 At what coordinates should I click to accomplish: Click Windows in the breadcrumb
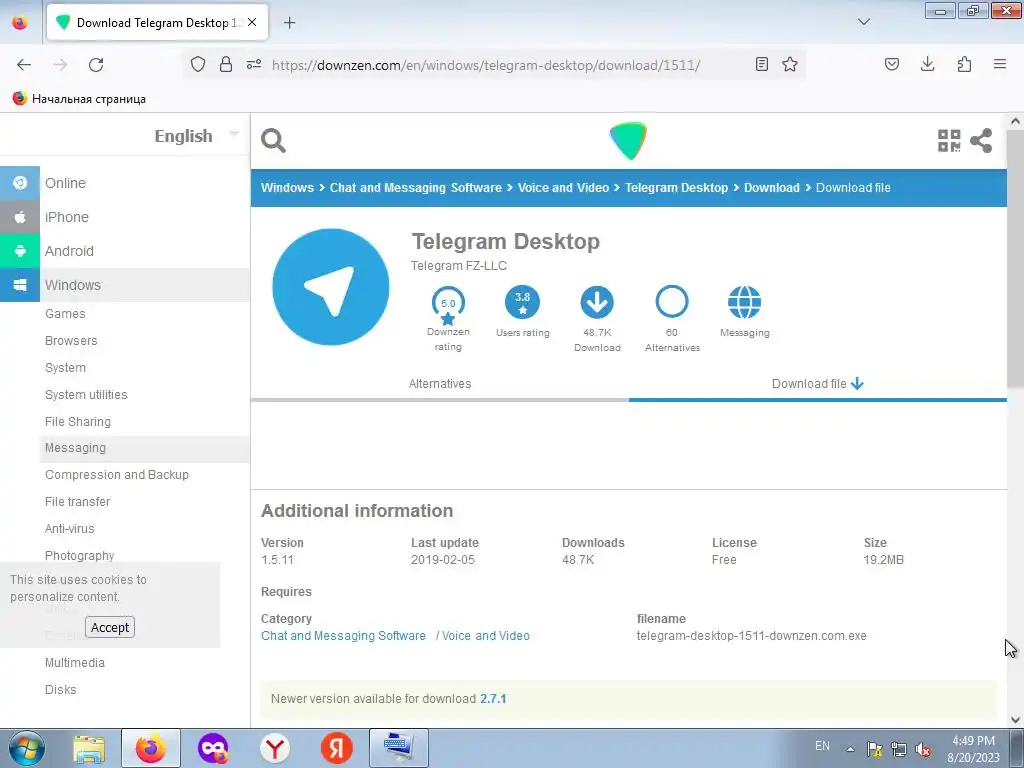[287, 187]
